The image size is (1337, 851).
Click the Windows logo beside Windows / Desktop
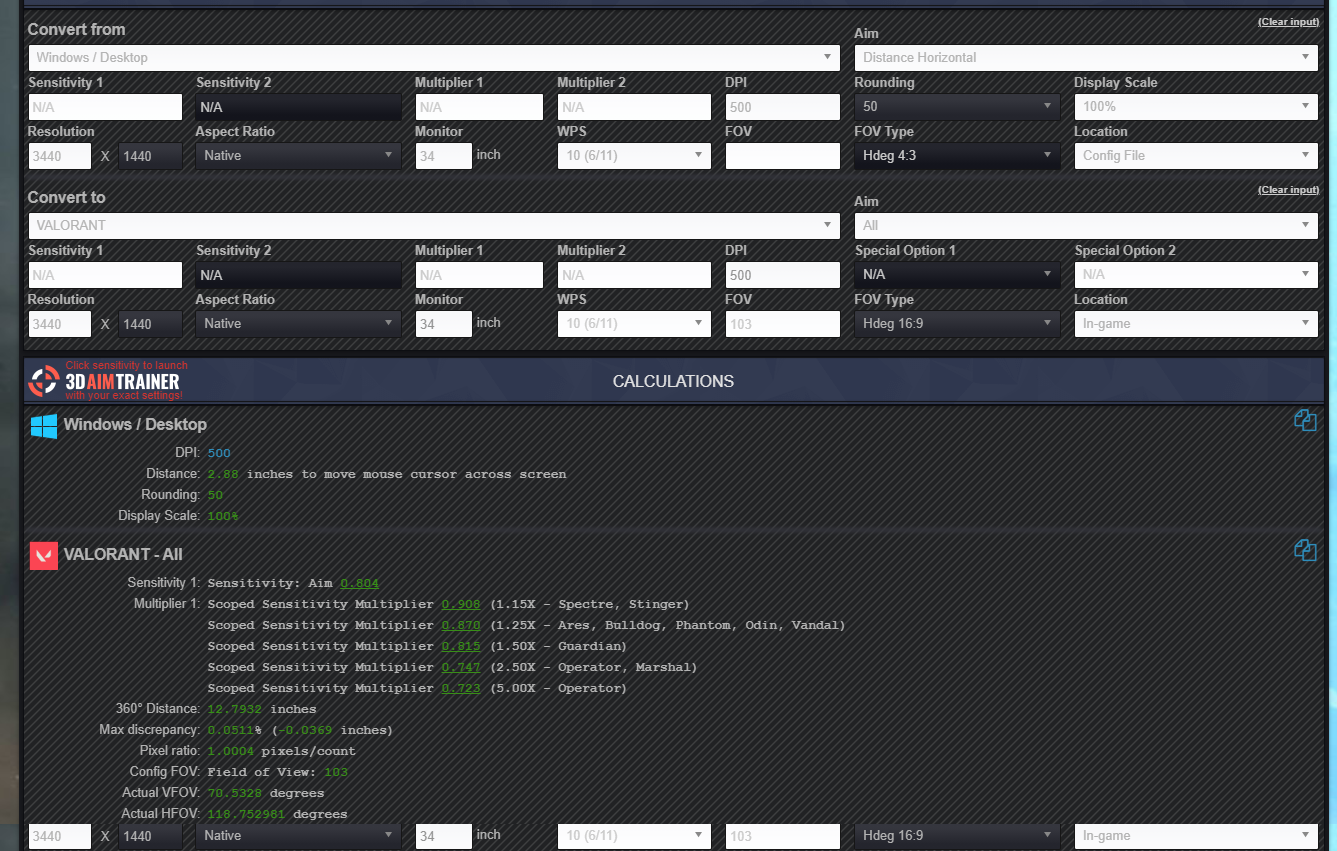pos(44,425)
